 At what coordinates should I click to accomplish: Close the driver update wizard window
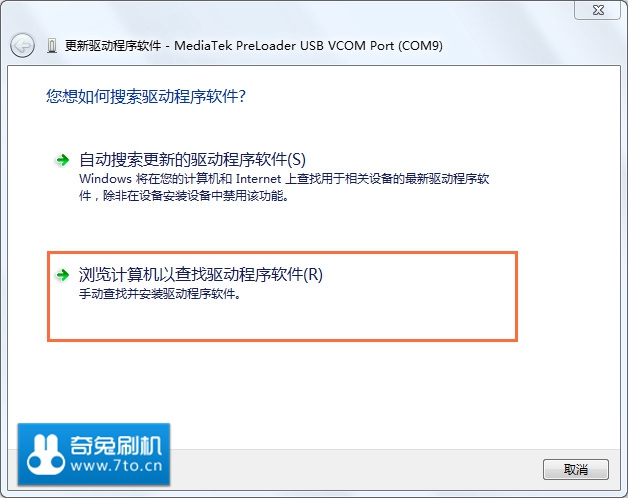click(598, 10)
